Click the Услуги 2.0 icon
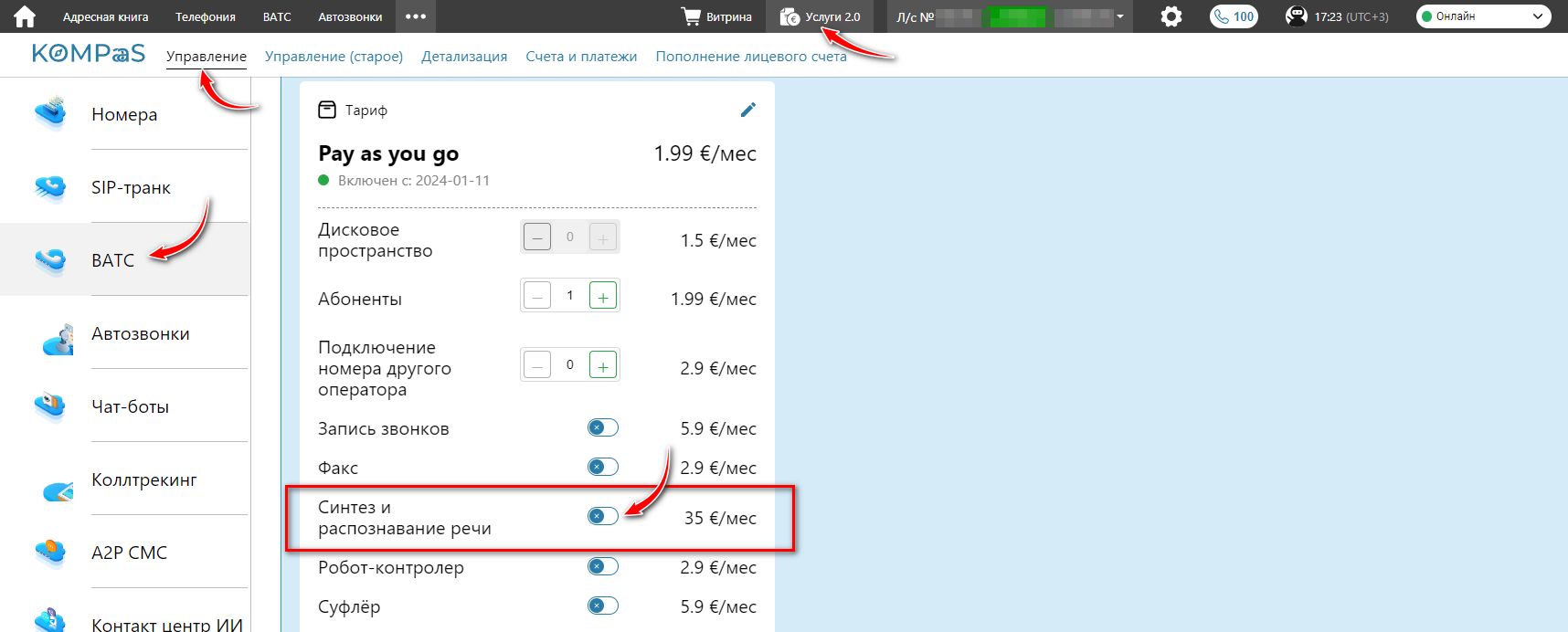1568x632 pixels. pyautogui.click(x=789, y=16)
